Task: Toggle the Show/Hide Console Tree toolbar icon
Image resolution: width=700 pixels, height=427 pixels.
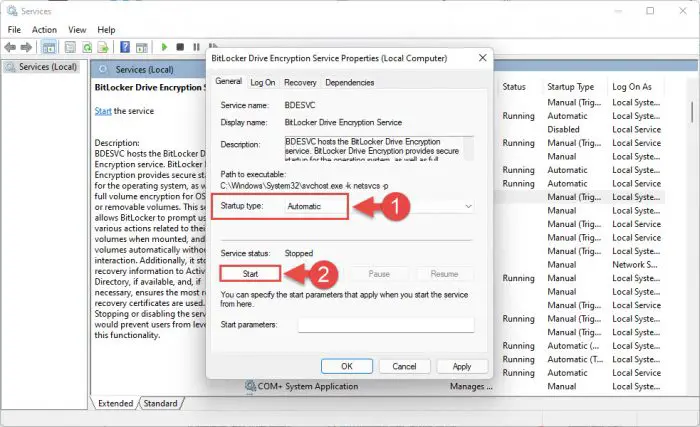Action: (49, 47)
